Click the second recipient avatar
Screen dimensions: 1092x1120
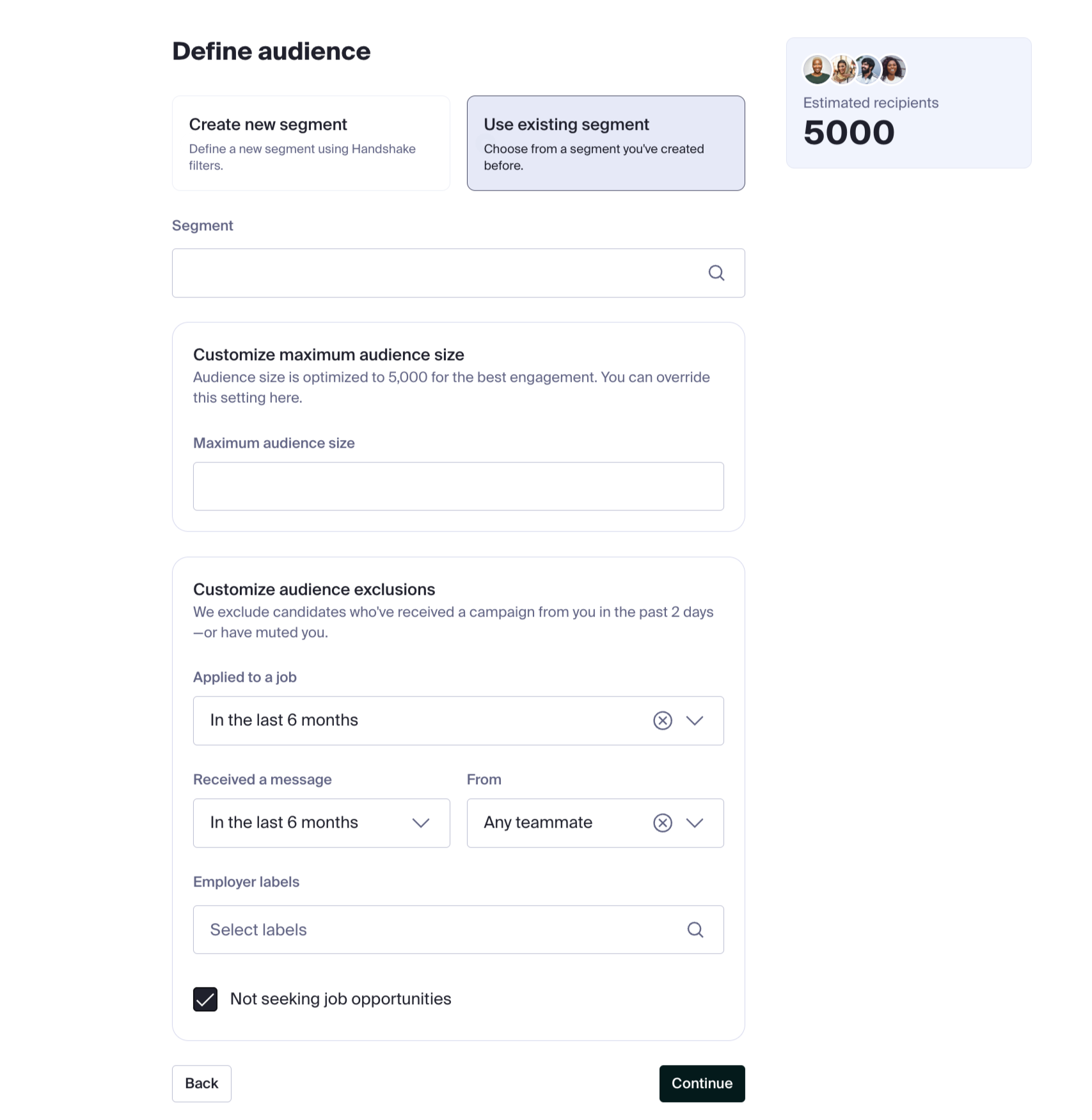point(843,70)
